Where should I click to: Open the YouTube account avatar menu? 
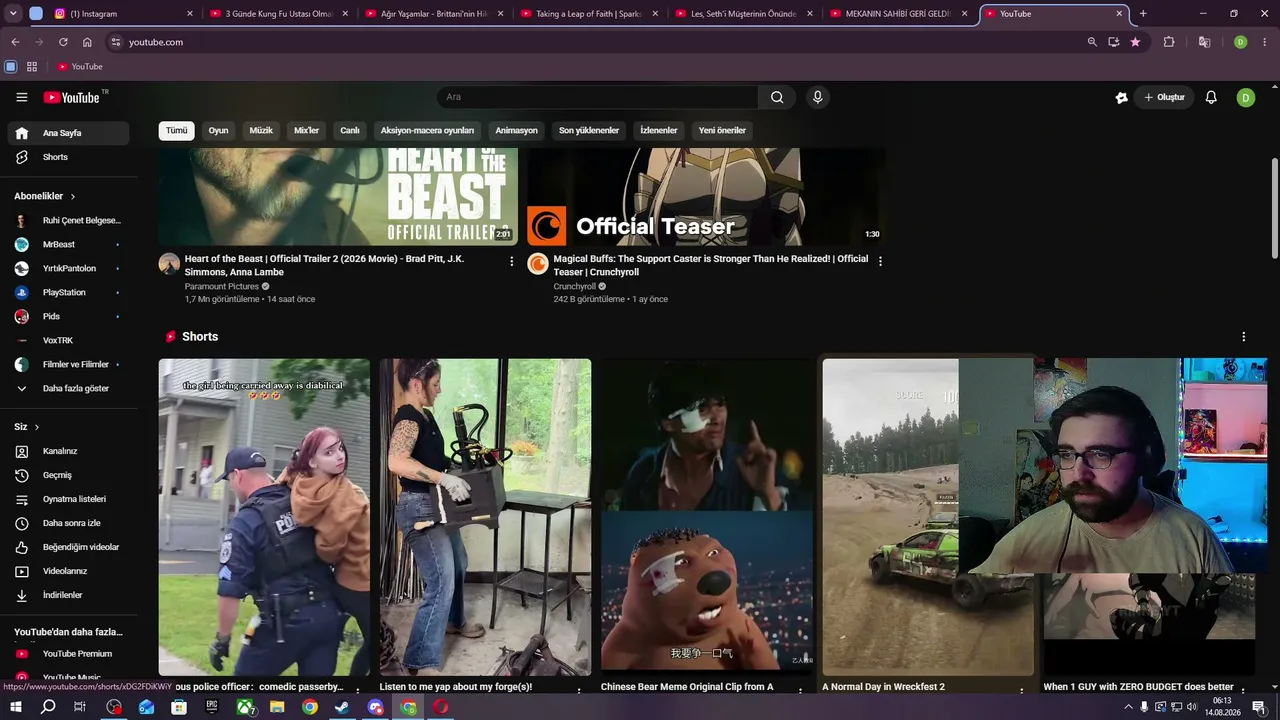click(1246, 97)
